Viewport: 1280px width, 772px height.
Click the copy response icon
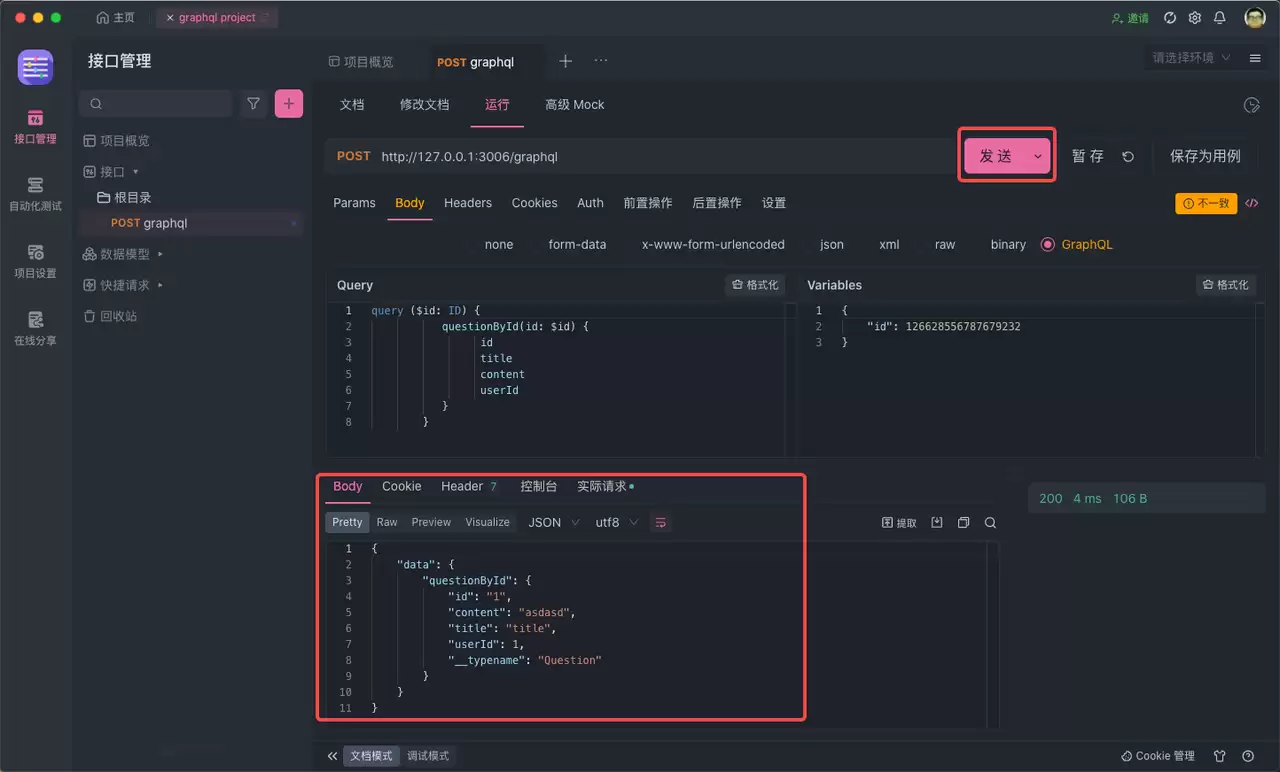coord(964,522)
